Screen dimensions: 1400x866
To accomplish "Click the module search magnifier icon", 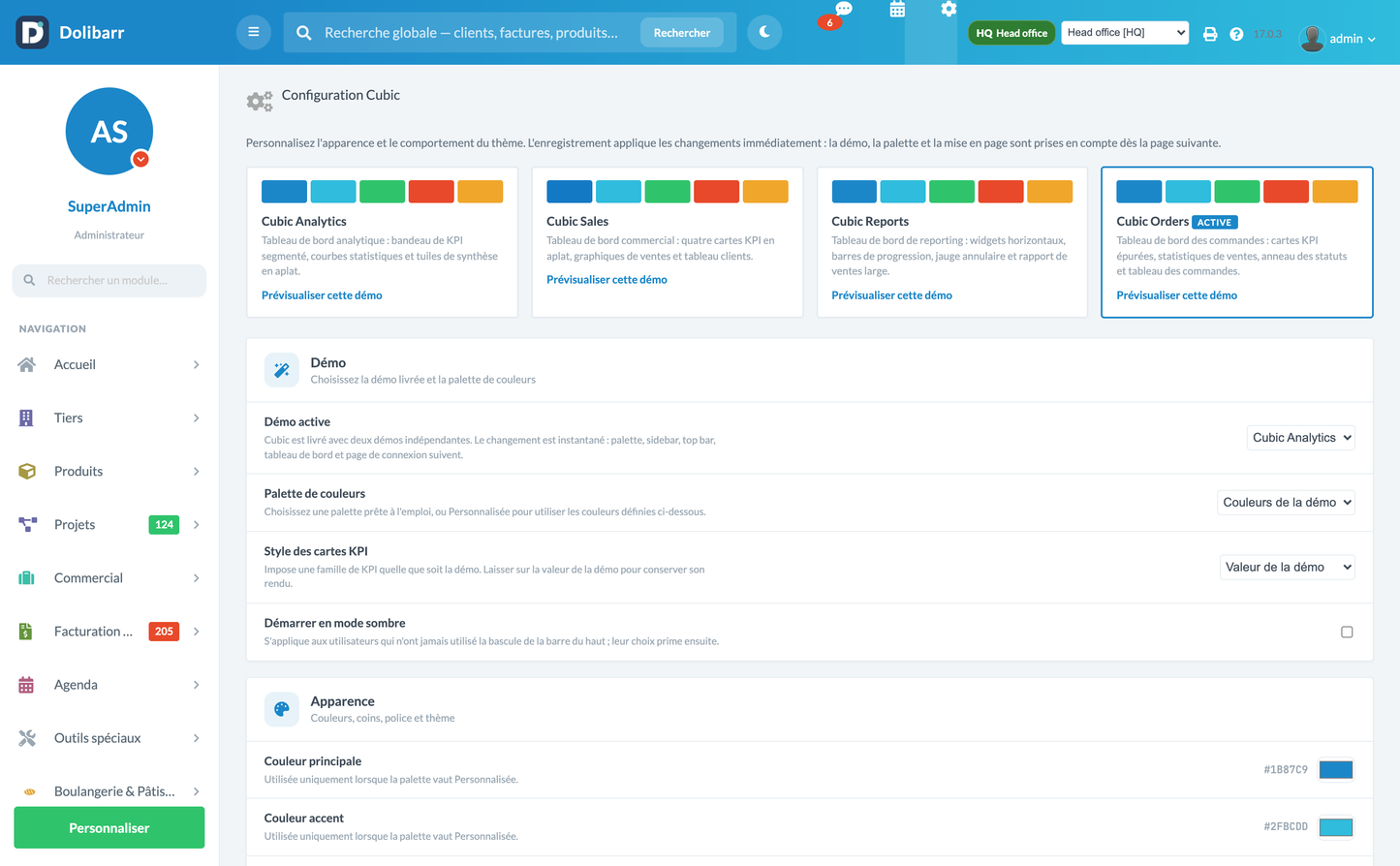I will [x=30, y=280].
